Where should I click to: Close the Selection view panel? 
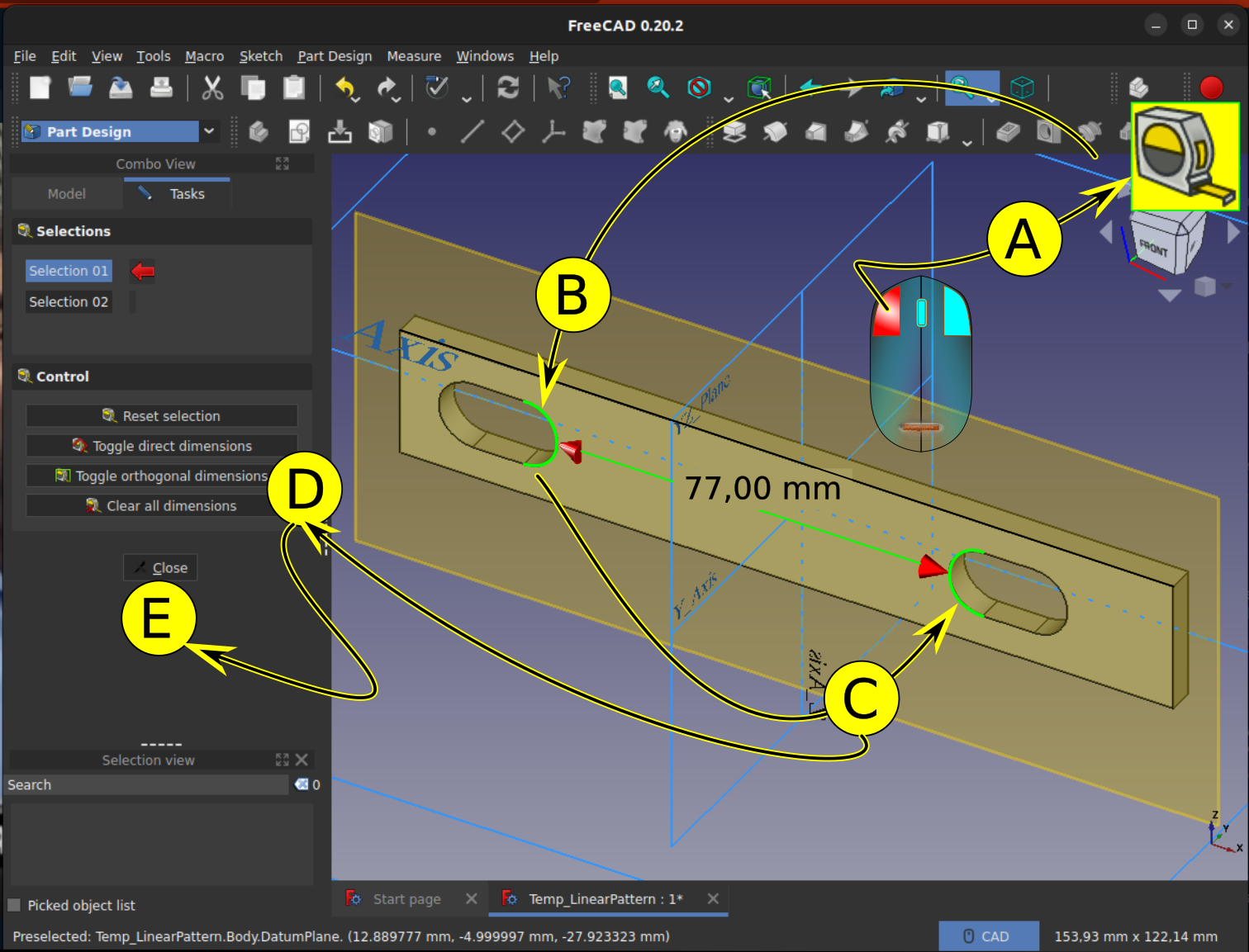[302, 760]
